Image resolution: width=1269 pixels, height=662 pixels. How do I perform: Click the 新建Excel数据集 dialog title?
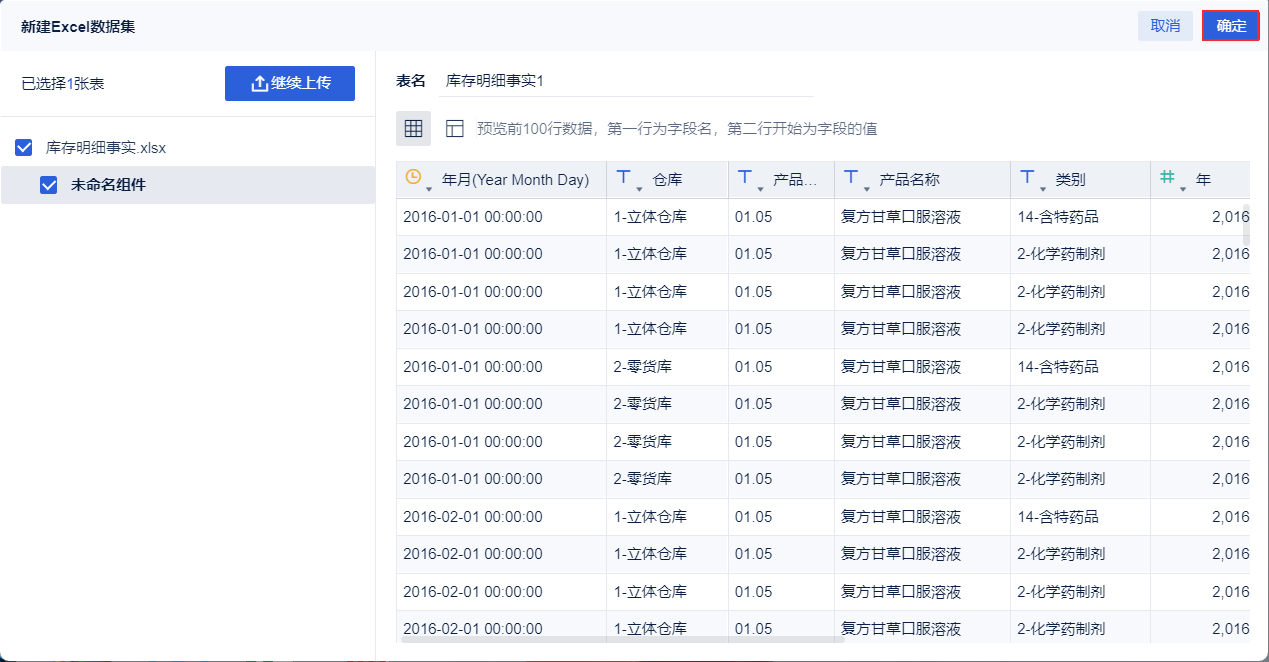78,27
